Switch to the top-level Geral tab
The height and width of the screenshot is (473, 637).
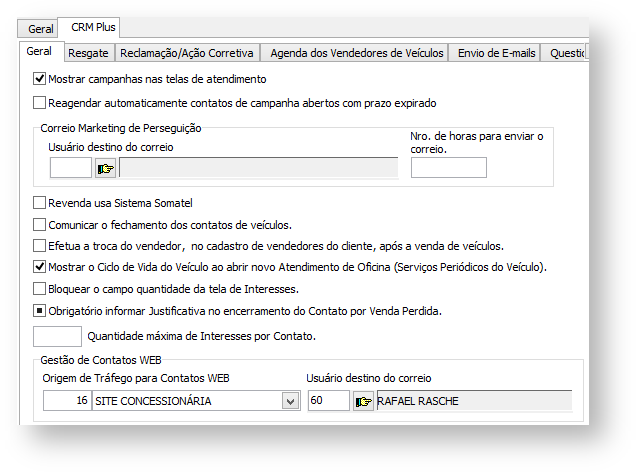(x=41, y=29)
